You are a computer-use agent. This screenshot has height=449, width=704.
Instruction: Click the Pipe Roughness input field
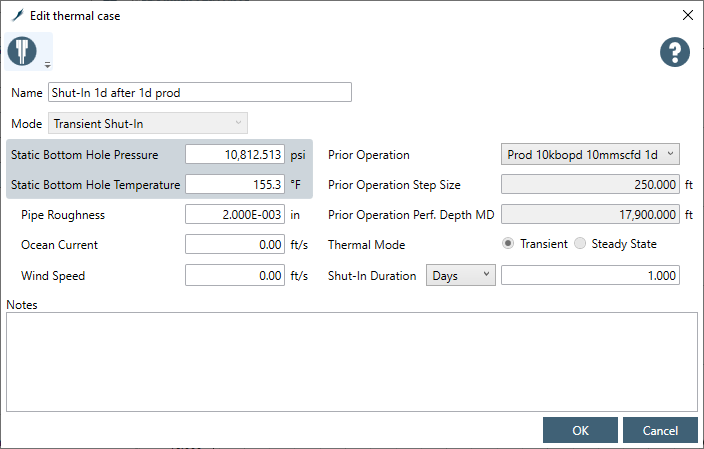(235, 215)
